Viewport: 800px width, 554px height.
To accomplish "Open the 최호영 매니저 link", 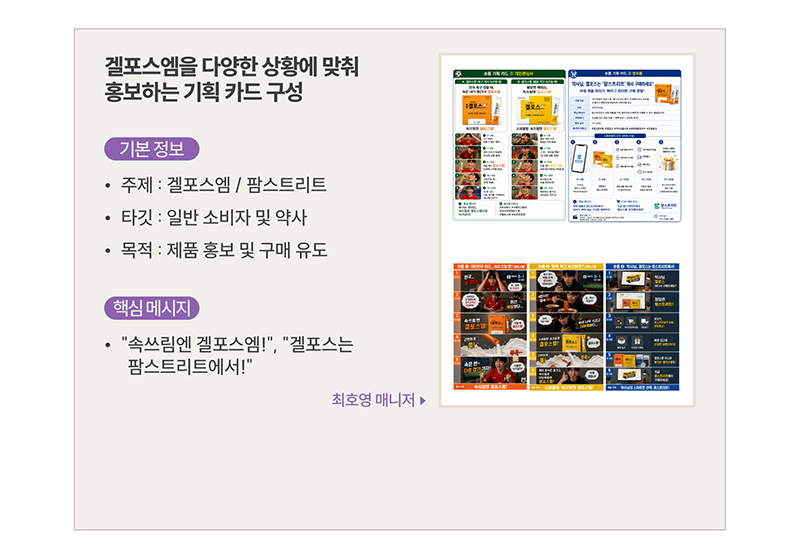I will click(379, 400).
